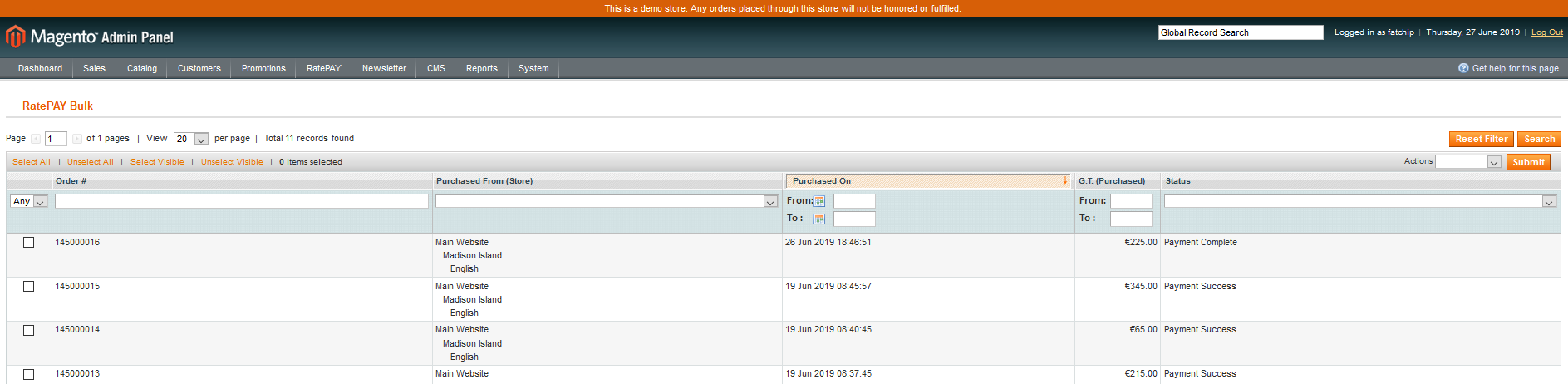Click the next page arrow icon
The image size is (1568, 384).
pyautogui.click(x=76, y=139)
